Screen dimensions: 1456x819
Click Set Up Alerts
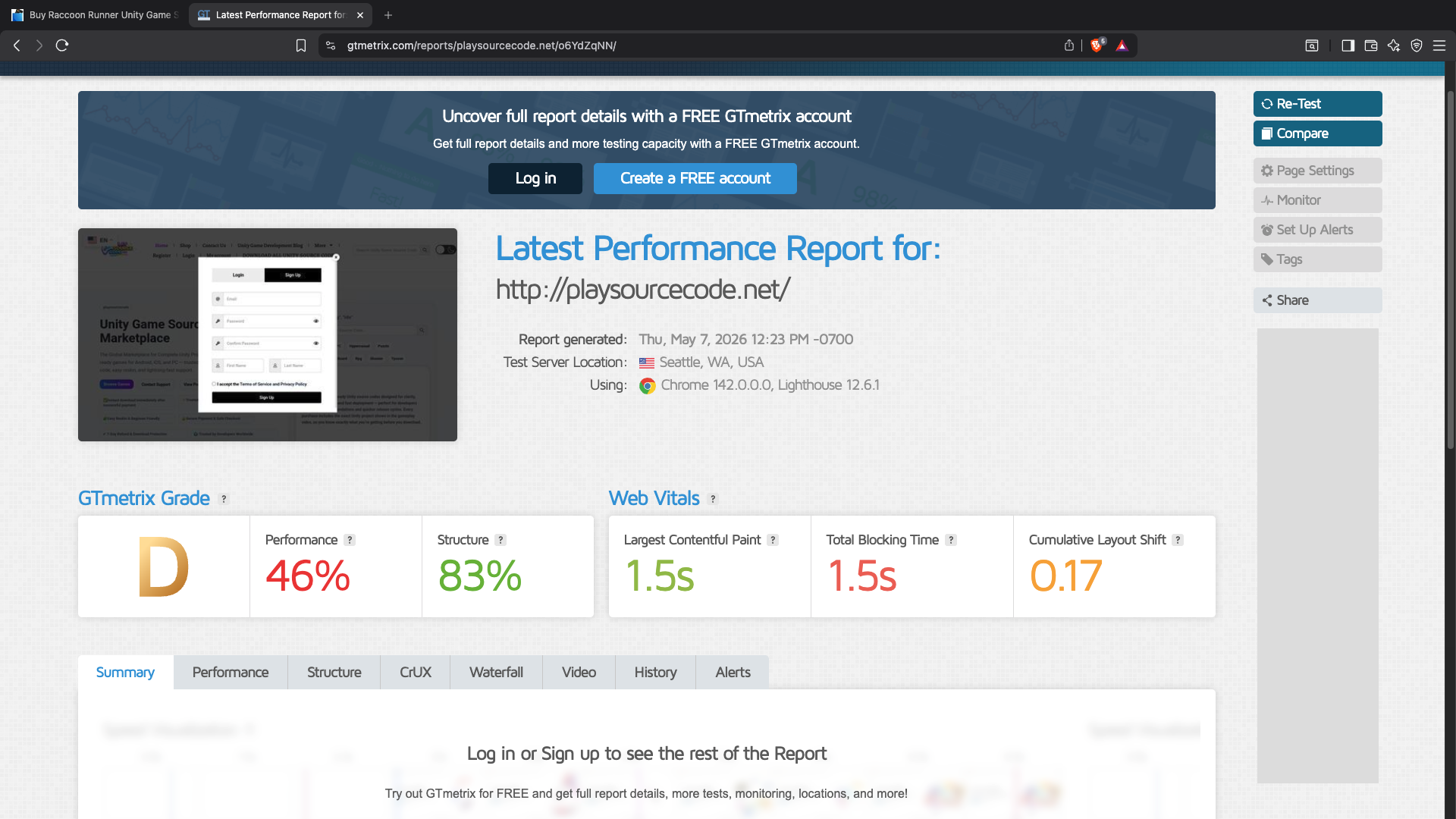point(1317,230)
